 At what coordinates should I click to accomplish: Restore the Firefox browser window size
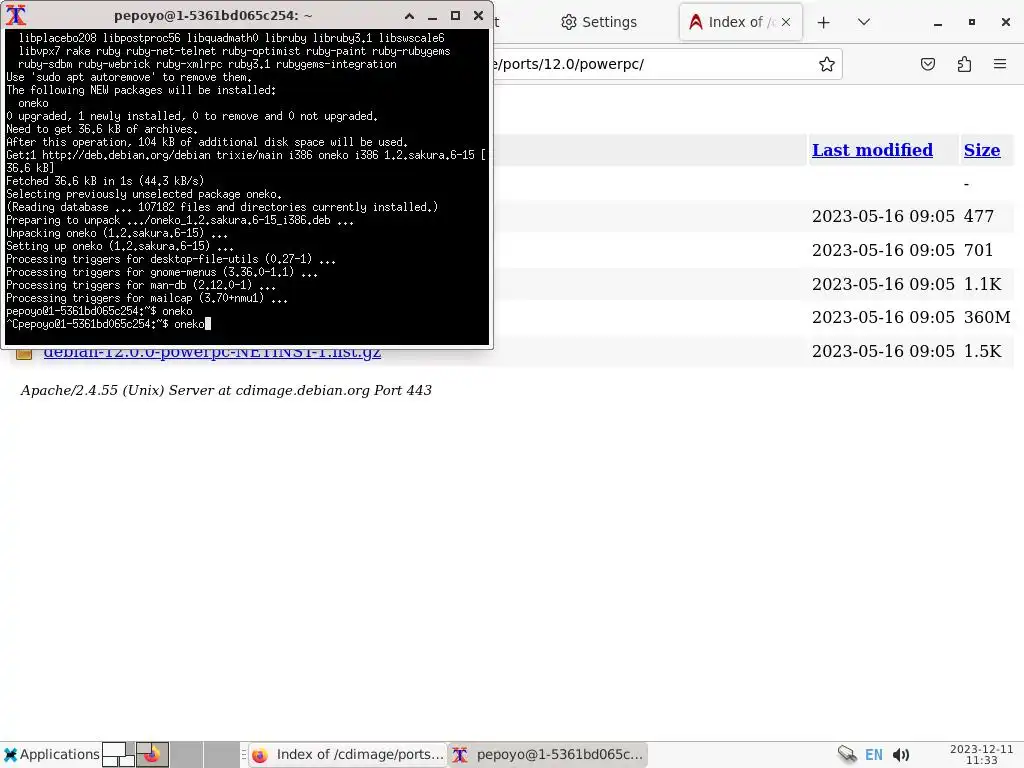coord(972,22)
